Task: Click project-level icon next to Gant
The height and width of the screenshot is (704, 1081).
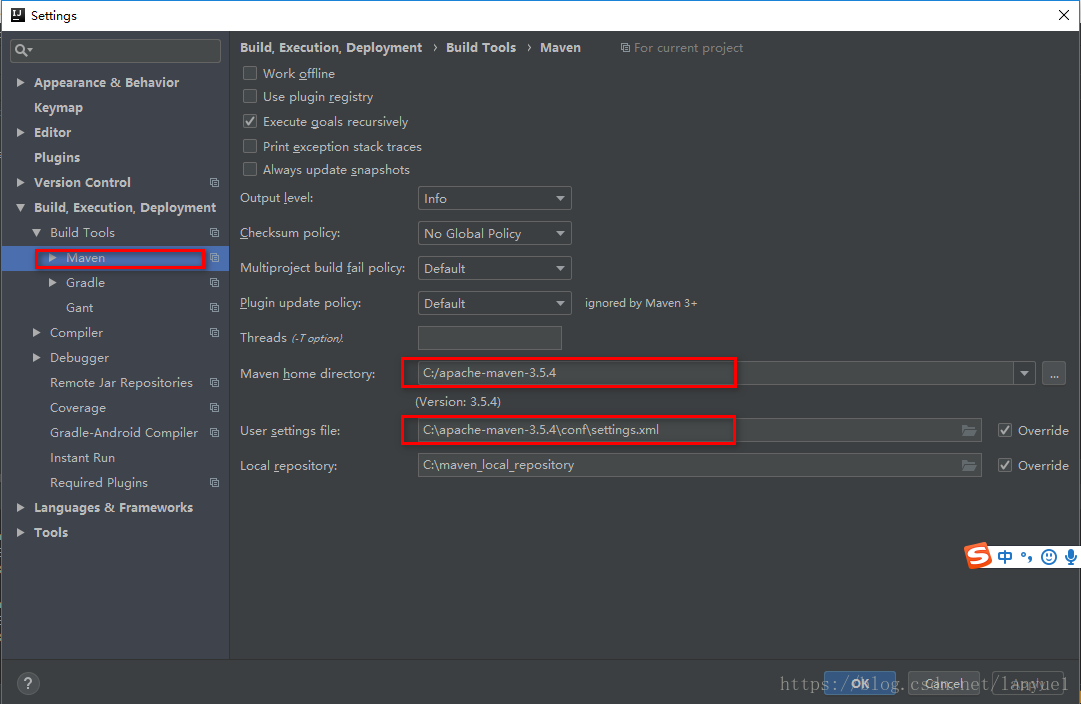Action: 214,308
